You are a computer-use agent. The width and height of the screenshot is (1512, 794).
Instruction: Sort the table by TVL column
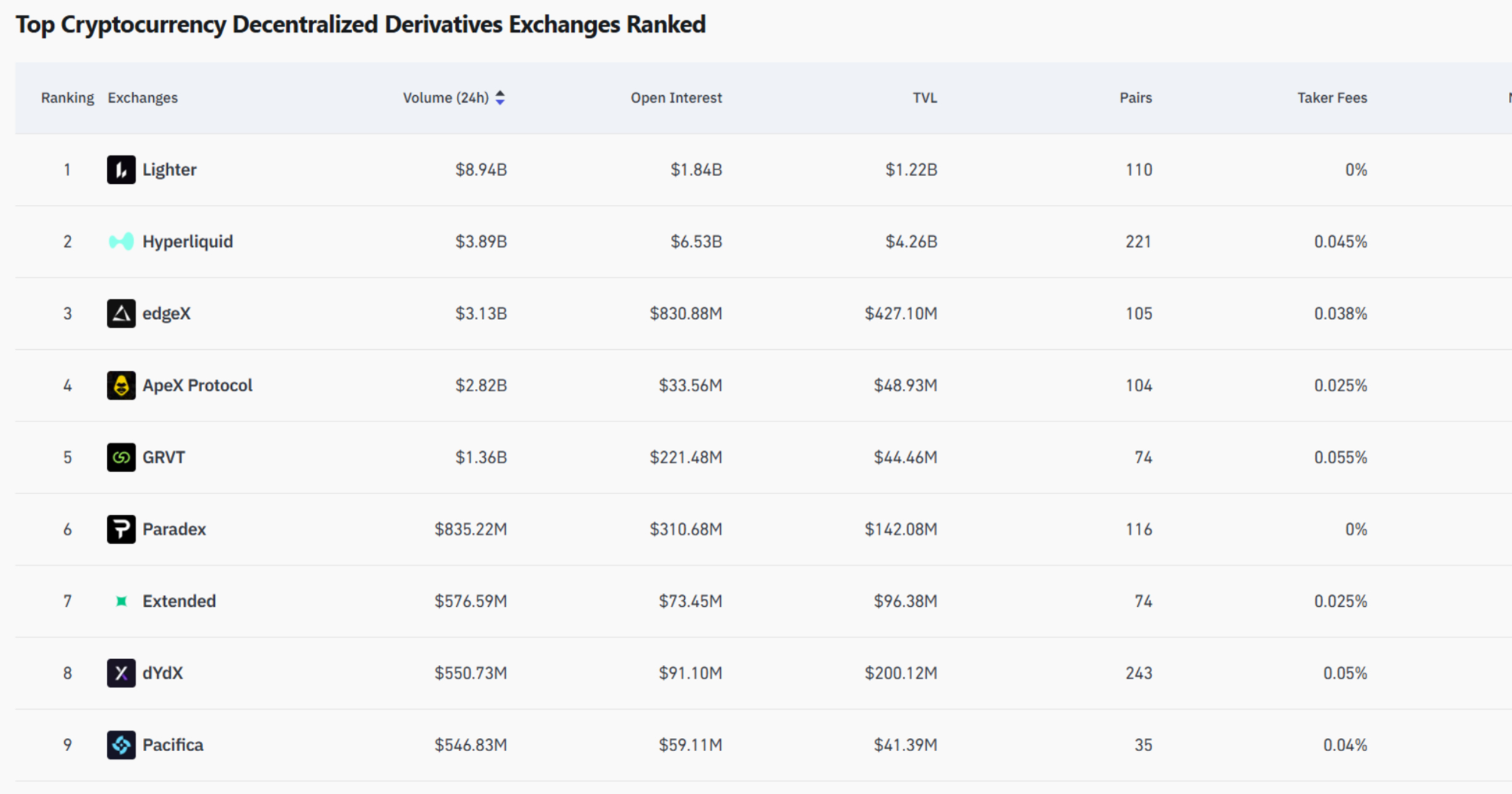[x=924, y=98]
